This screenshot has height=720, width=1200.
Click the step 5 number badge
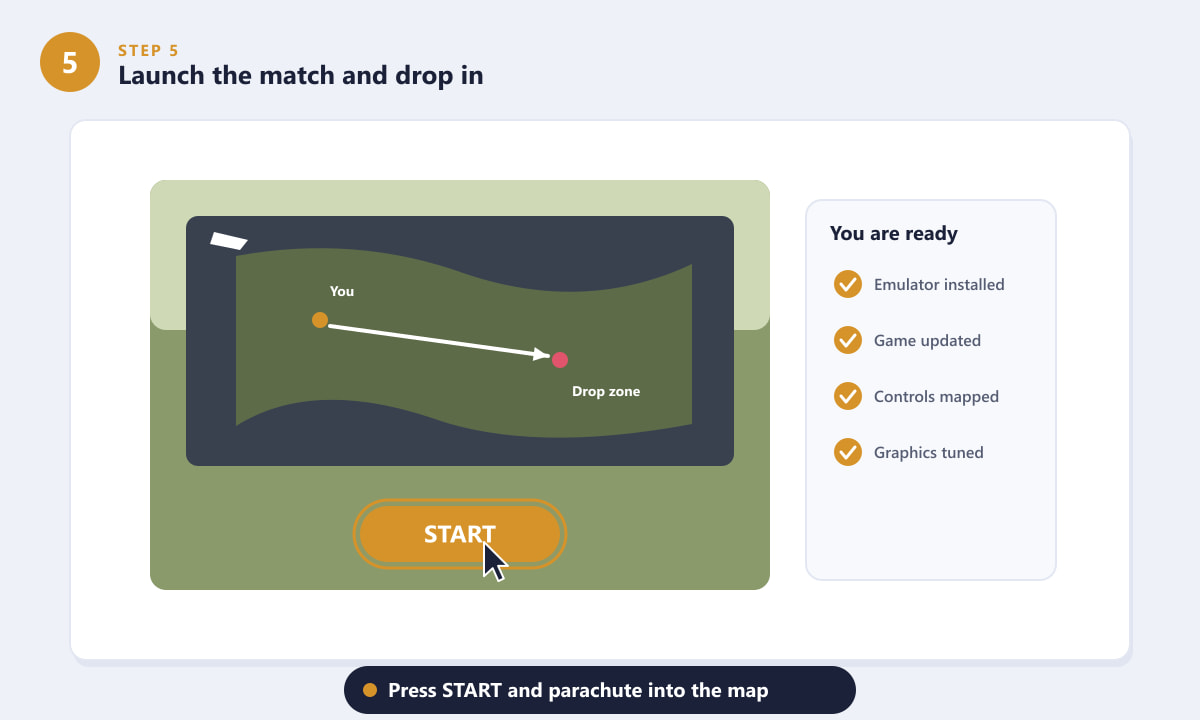coord(70,62)
